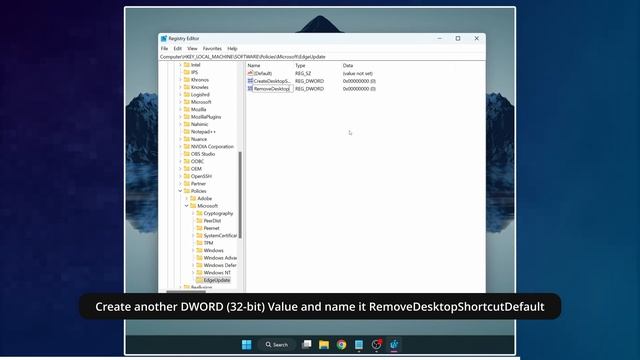Click the Notepad++ folder icon
This screenshot has height=360, width=640.
click(187, 131)
